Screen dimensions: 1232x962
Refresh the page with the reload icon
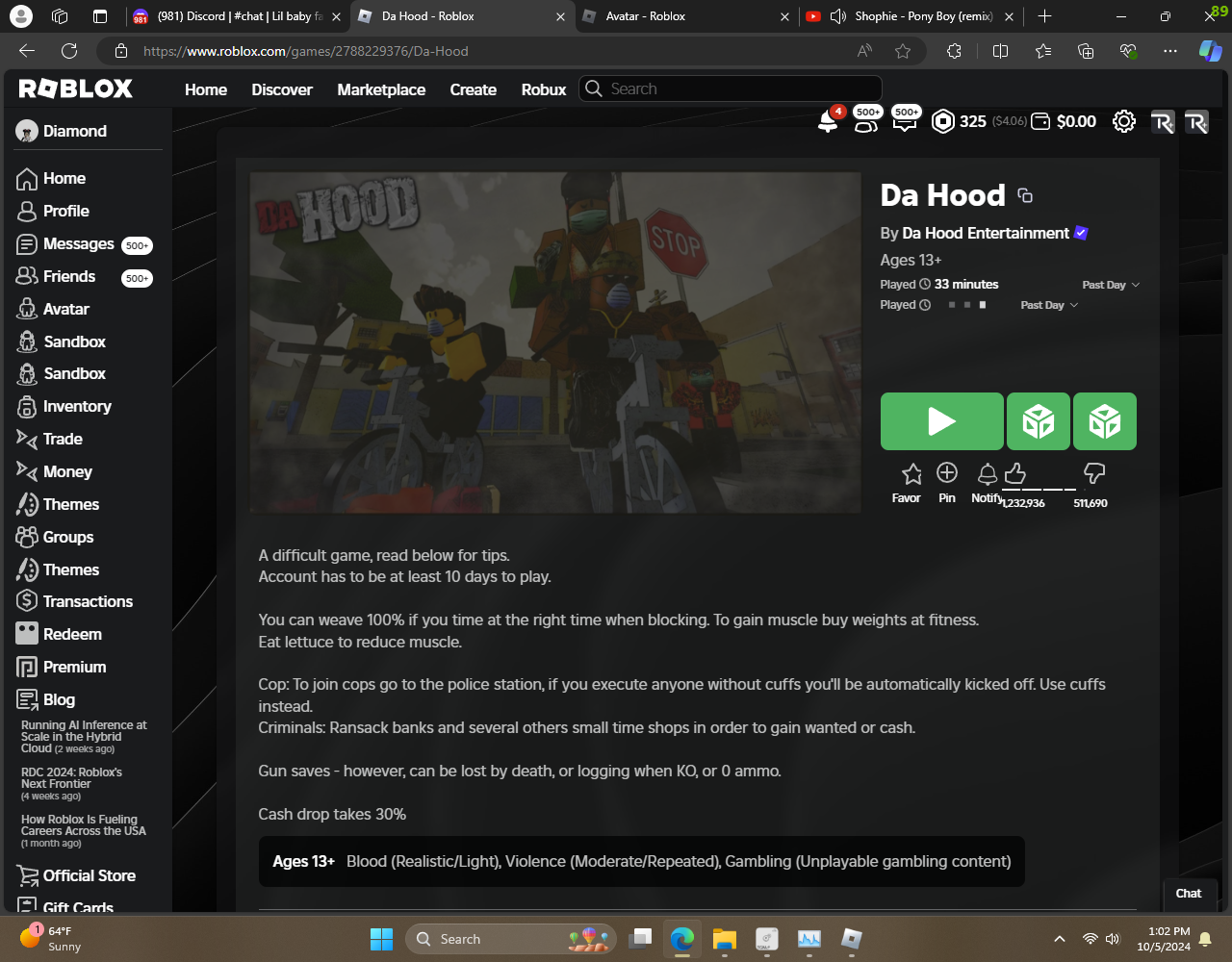click(x=69, y=51)
